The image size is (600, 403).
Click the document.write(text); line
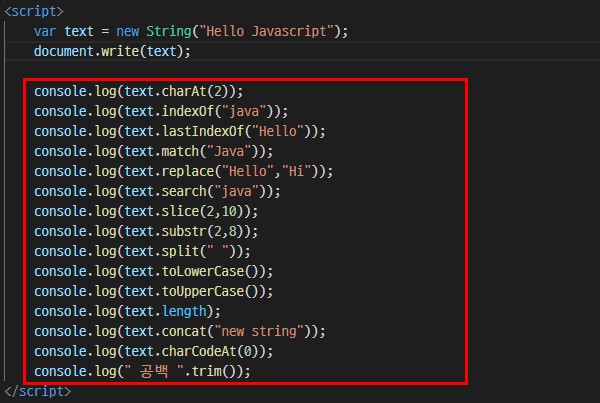pyautogui.click(x=112, y=51)
